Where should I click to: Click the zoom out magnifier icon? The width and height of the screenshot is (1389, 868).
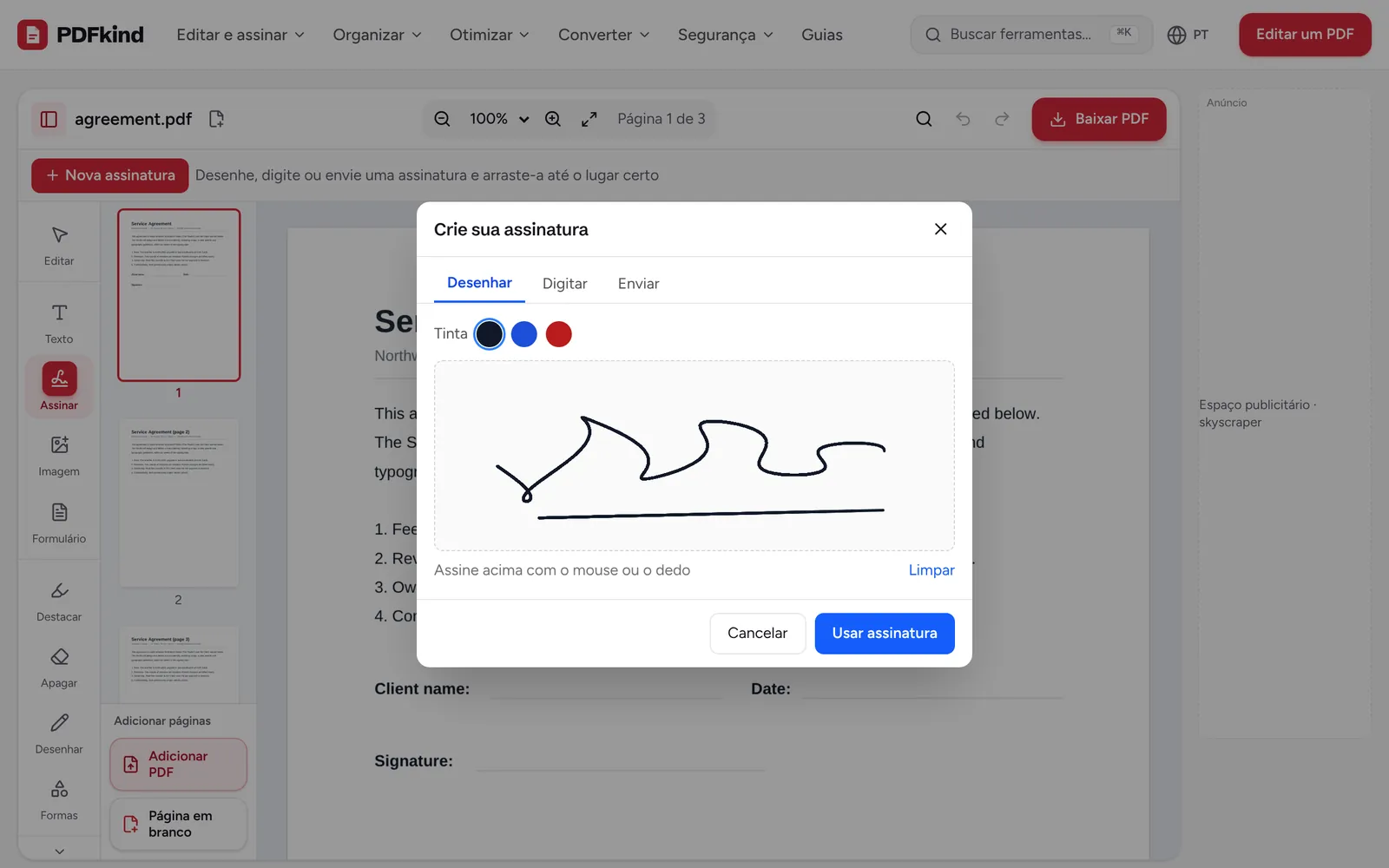pyautogui.click(x=442, y=119)
